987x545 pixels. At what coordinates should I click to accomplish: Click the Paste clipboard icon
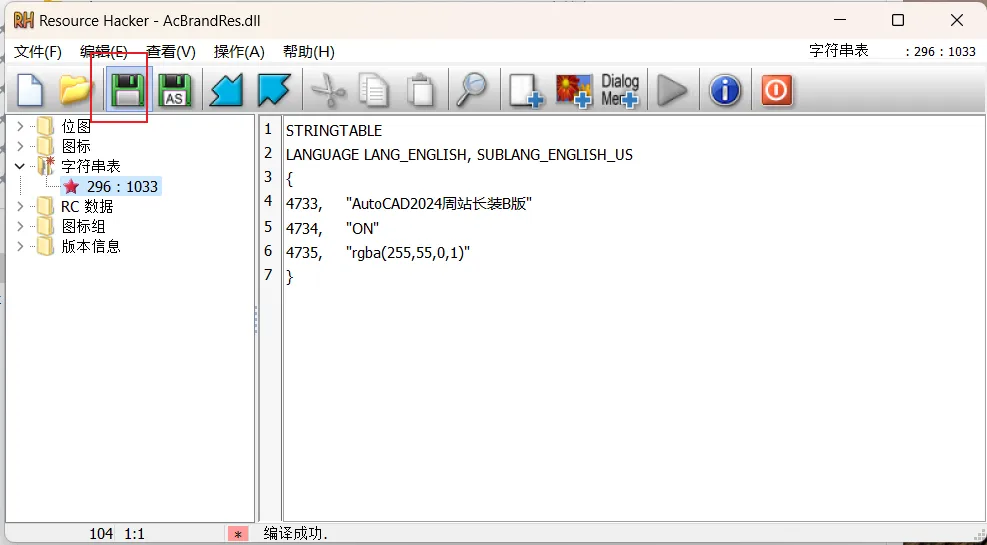point(420,91)
